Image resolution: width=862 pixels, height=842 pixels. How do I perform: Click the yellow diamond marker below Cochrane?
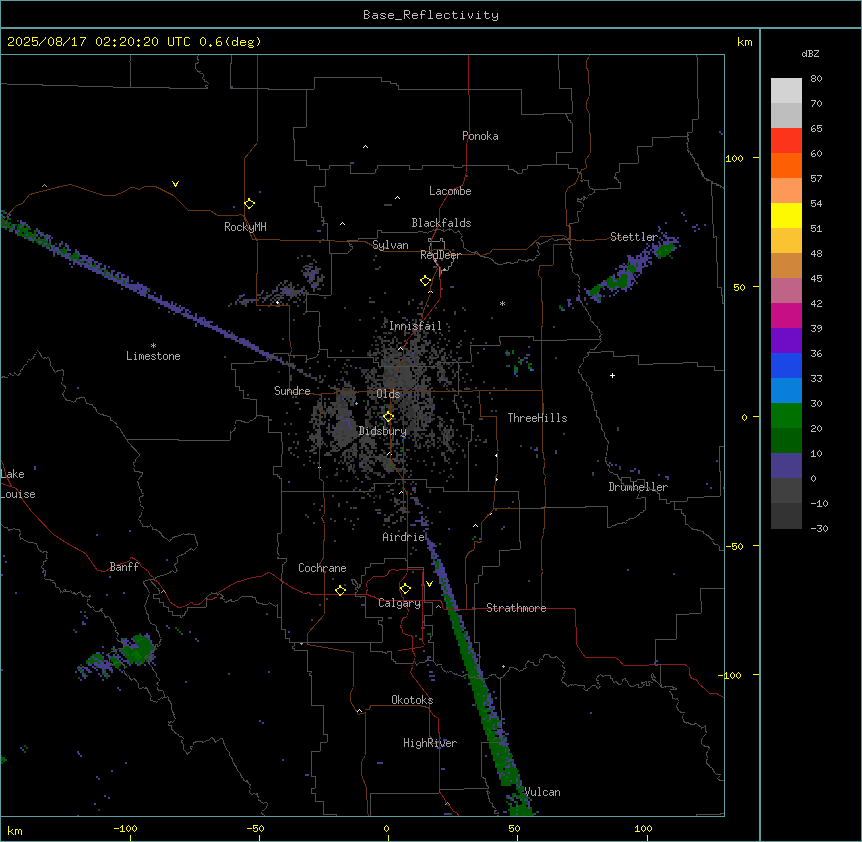[x=340, y=590]
